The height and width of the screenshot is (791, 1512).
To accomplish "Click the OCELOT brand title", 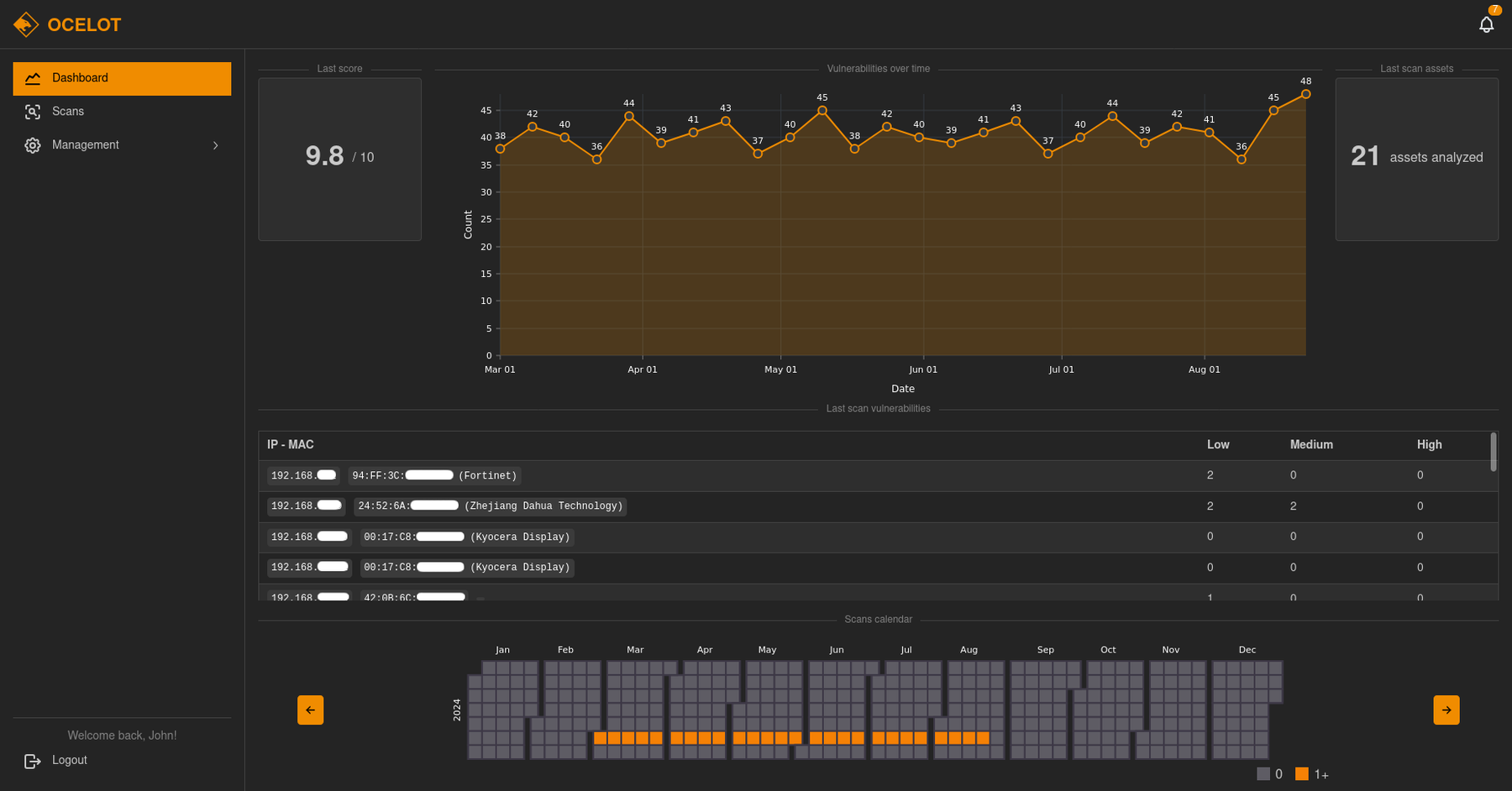I will point(84,25).
